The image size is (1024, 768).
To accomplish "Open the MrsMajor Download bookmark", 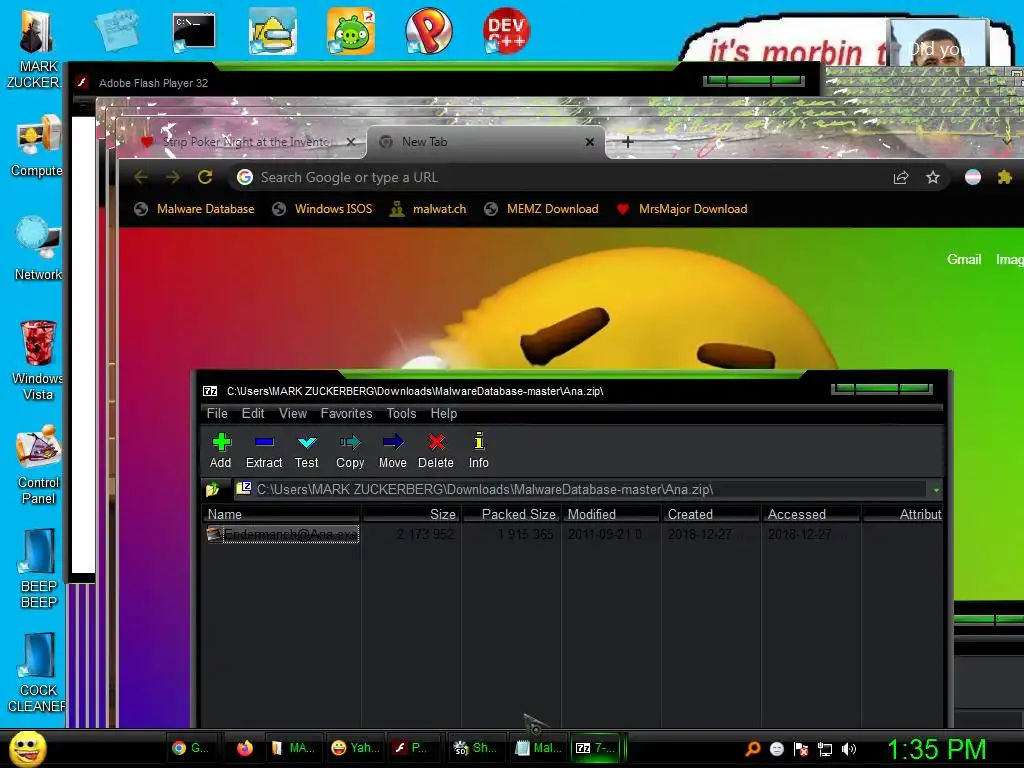I will 682,209.
